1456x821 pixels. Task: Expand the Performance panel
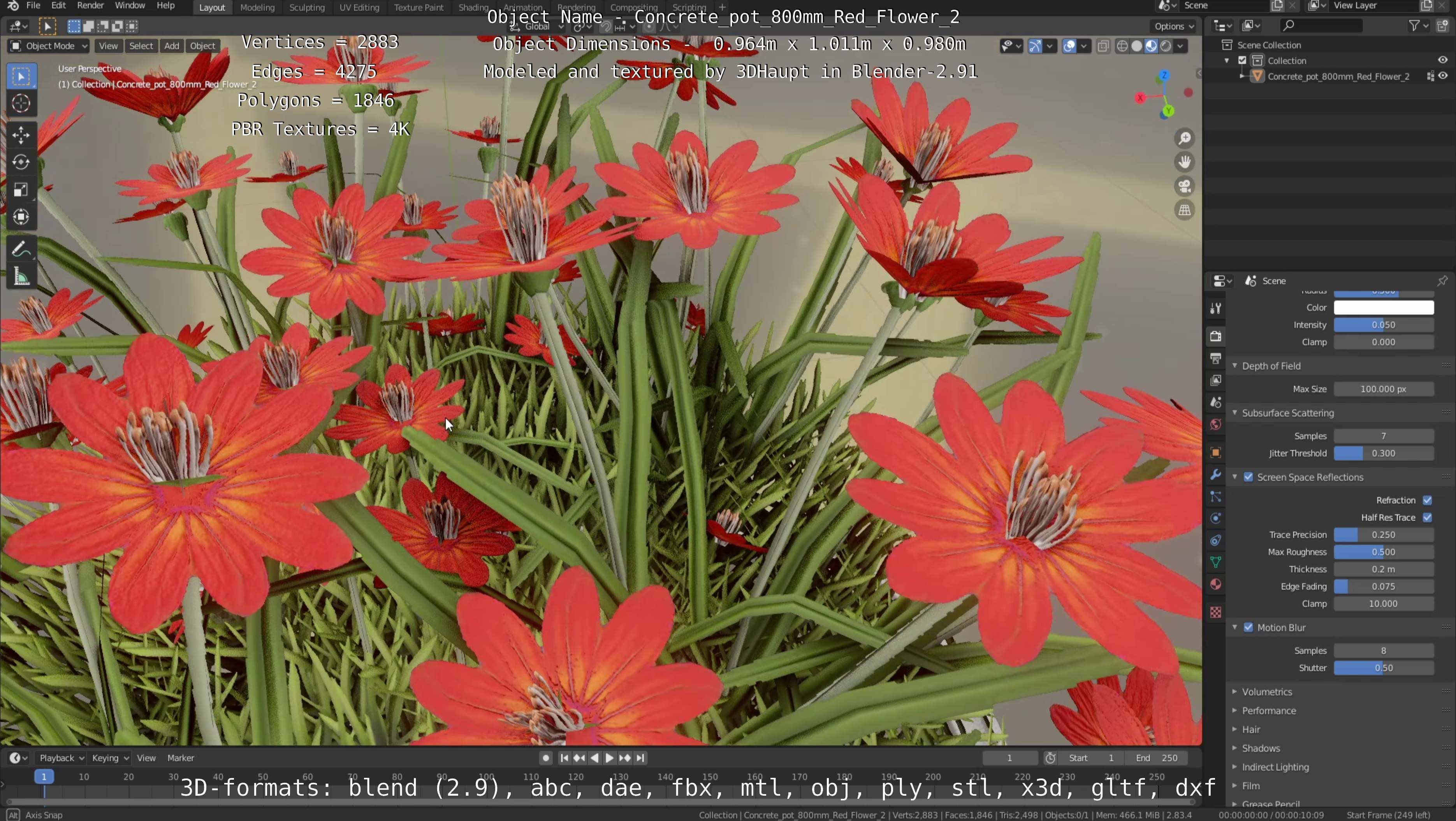click(x=1268, y=710)
